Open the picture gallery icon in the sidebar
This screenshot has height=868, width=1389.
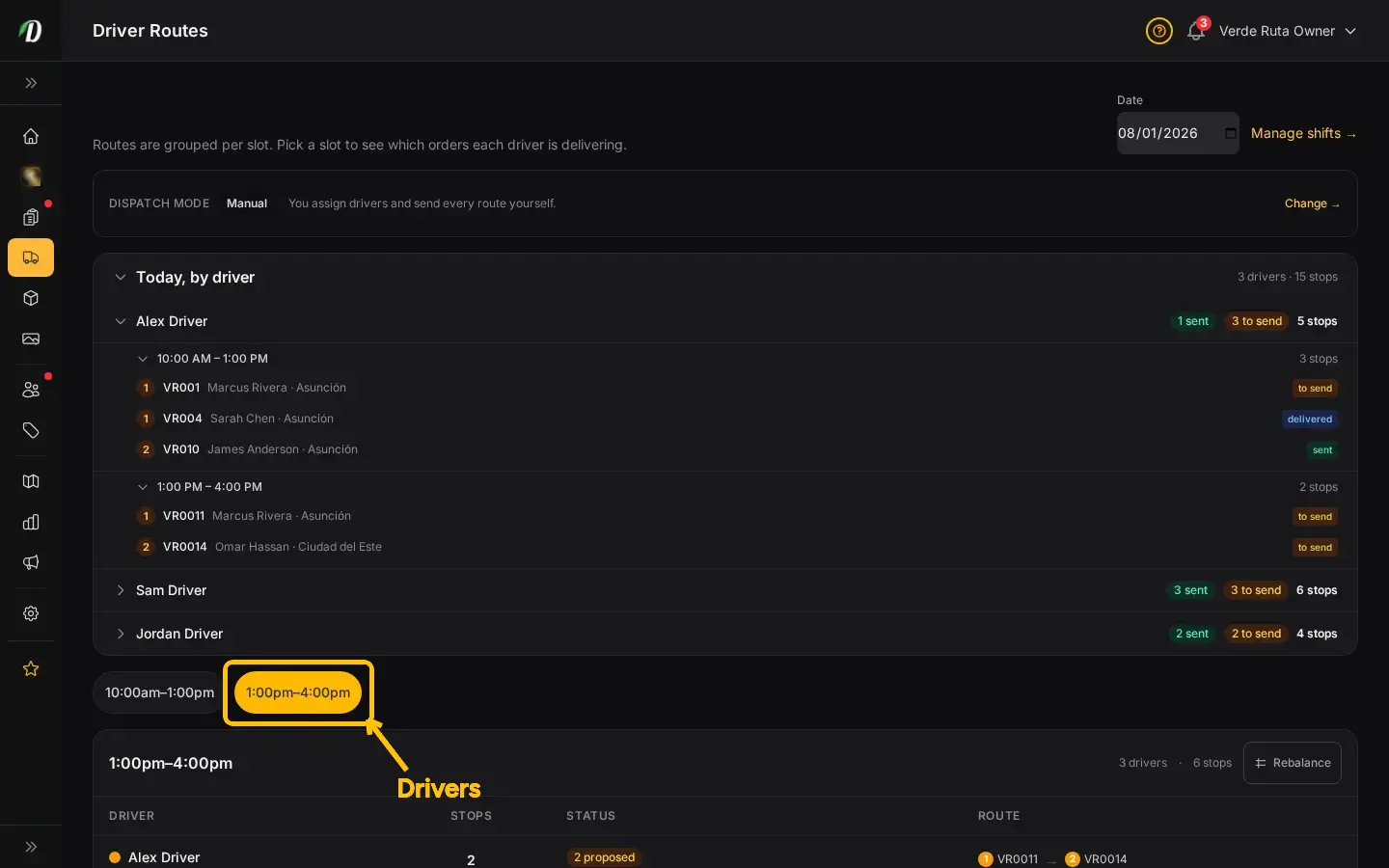pyautogui.click(x=31, y=339)
